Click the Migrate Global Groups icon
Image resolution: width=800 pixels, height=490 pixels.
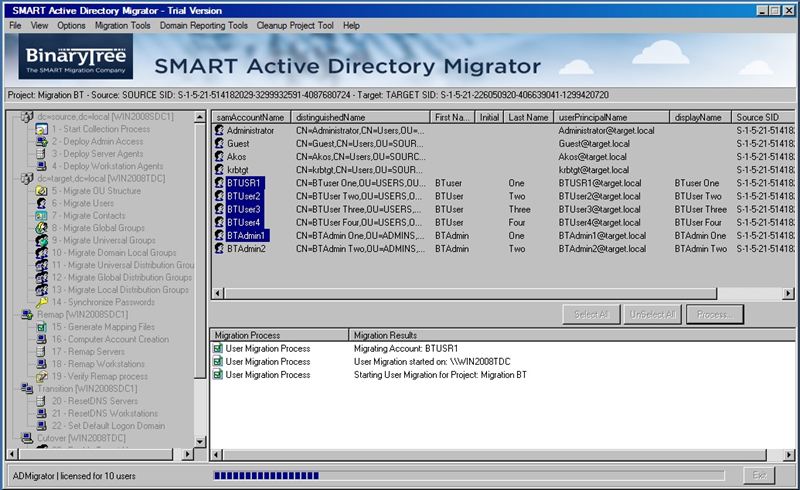tap(41, 228)
